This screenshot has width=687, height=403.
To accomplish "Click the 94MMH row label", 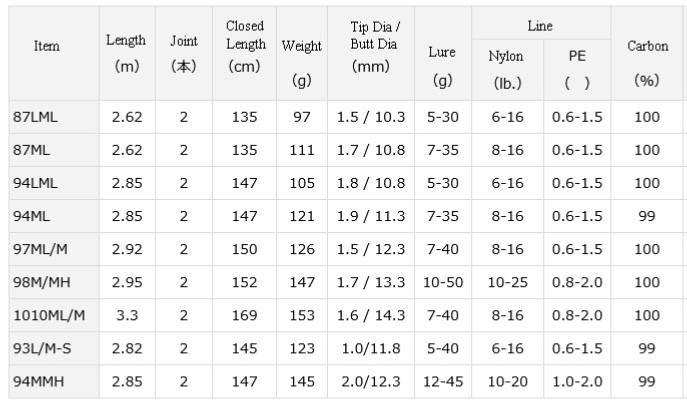I will 39,382.
